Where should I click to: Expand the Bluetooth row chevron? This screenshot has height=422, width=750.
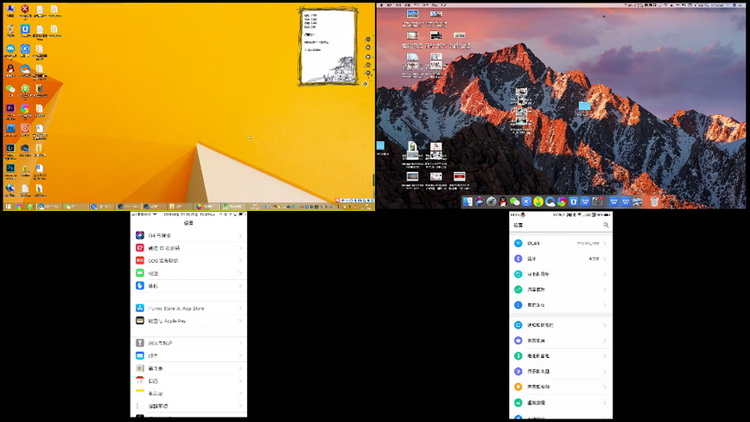pos(605,258)
